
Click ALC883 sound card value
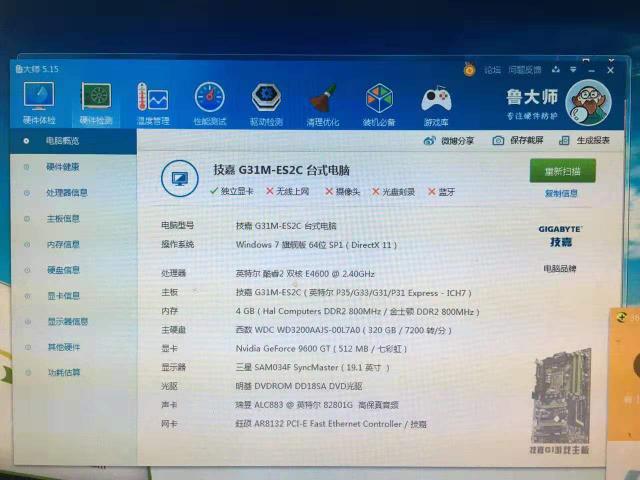click(317, 405)
